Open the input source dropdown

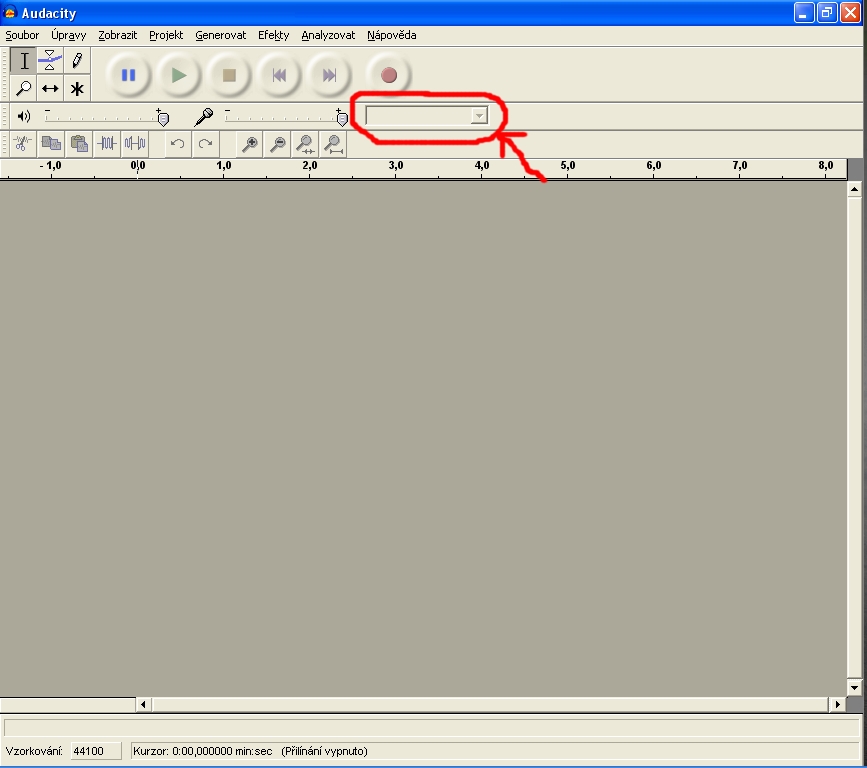click(479, 116)
